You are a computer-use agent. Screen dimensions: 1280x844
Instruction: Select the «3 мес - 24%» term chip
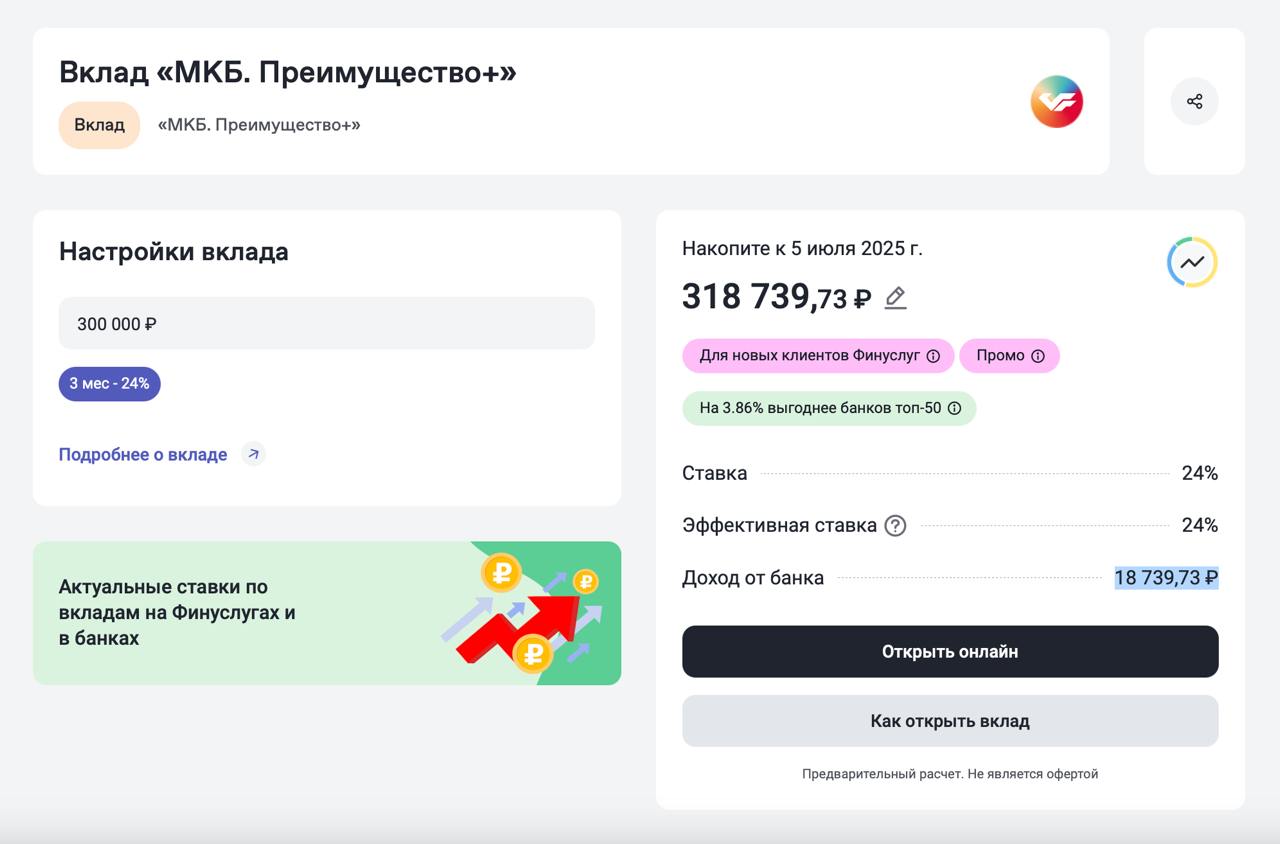coord(109,383)
